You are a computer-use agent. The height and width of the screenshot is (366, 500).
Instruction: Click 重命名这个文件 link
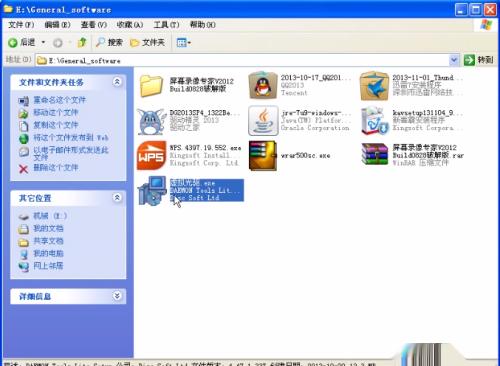60,100
